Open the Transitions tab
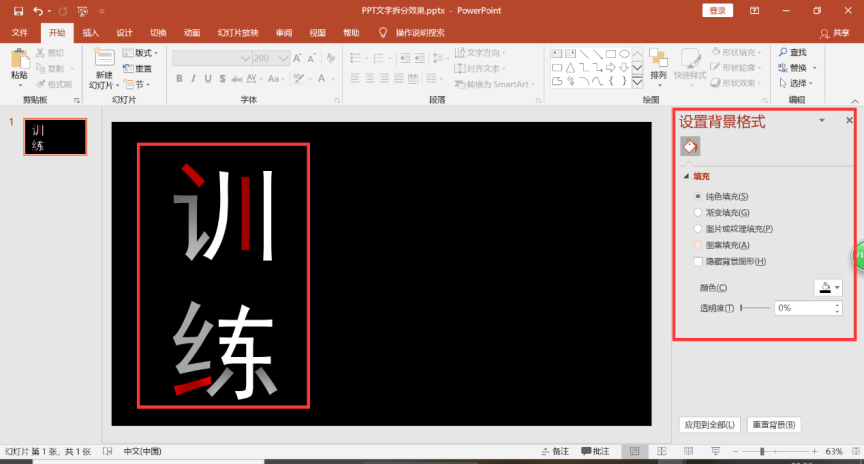The width and height of the screenshot is (864, 464). point(158,33)
